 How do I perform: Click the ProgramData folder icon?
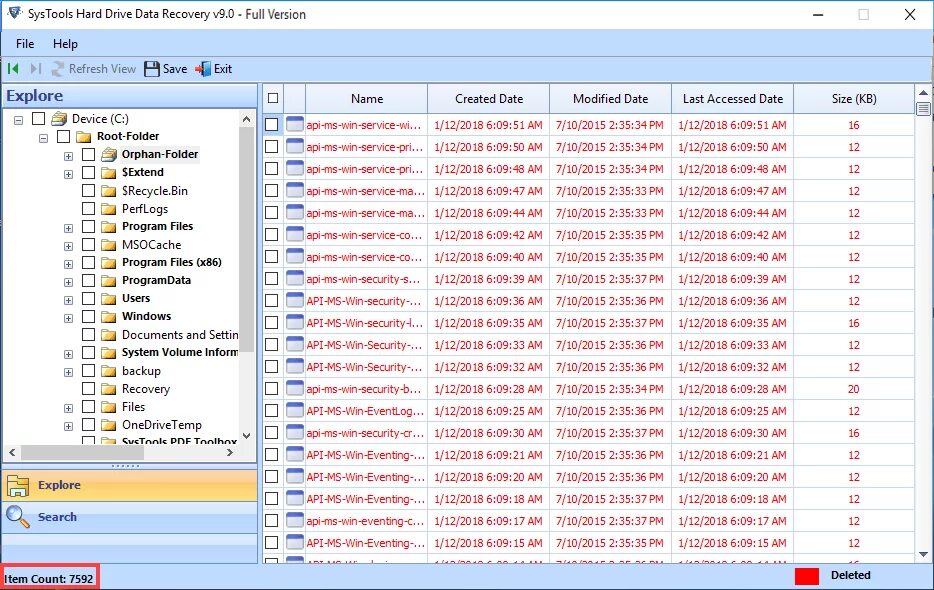(108, 280)
